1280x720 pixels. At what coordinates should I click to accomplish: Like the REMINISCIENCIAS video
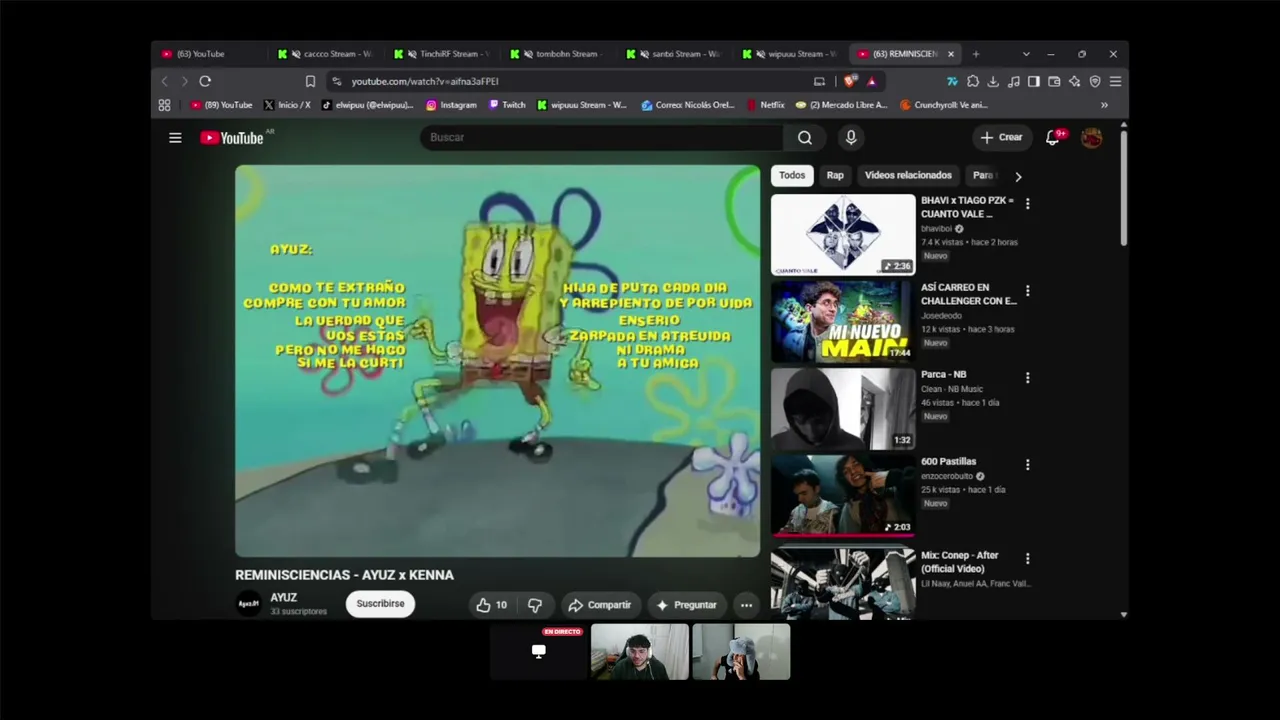click(x=491, y=605)
